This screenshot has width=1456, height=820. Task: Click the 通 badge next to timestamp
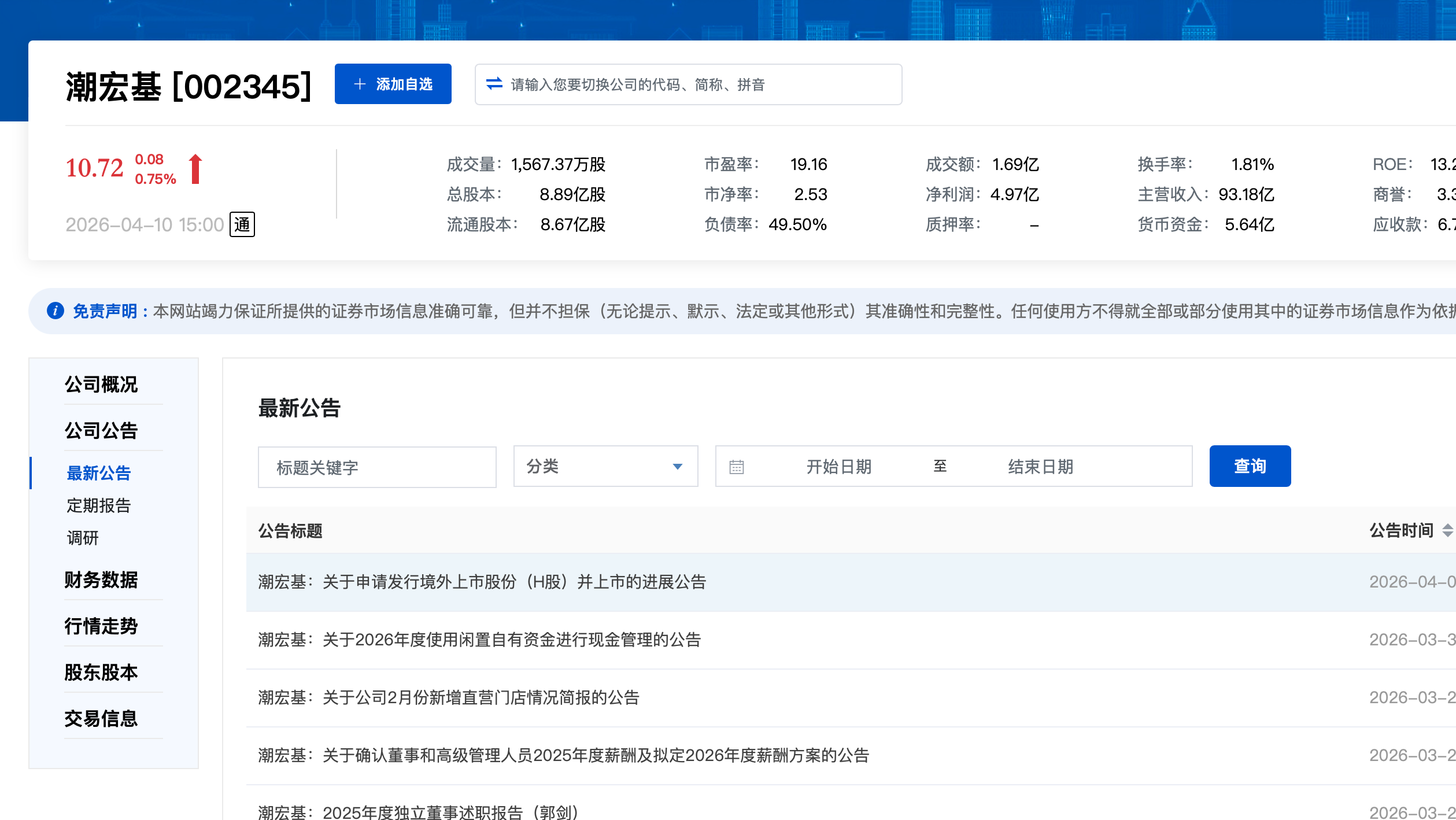[242, 224]
